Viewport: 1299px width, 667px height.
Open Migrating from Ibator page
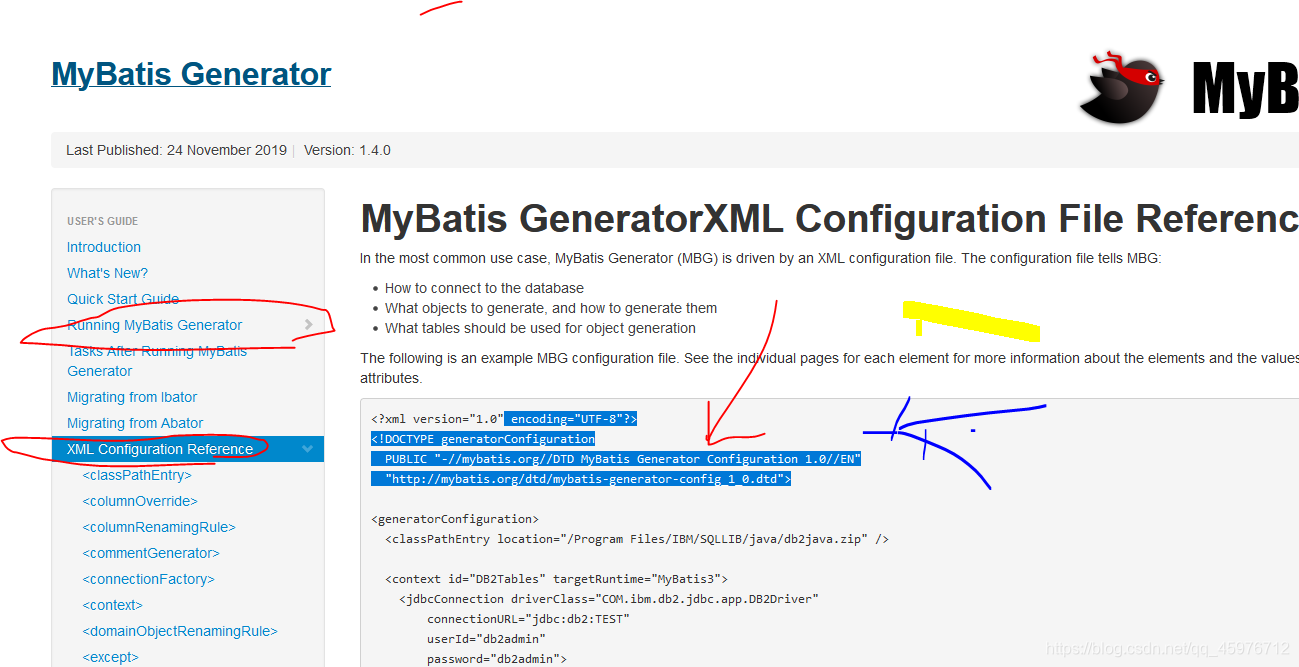[x=132, y=397]
